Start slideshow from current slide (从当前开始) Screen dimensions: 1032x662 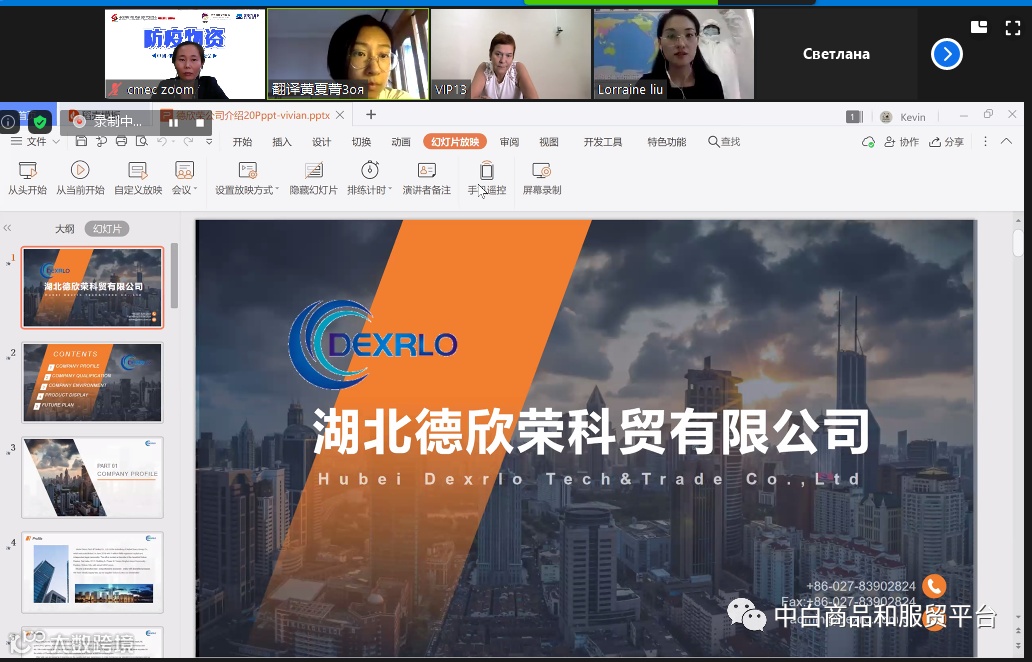coord(80,178)
